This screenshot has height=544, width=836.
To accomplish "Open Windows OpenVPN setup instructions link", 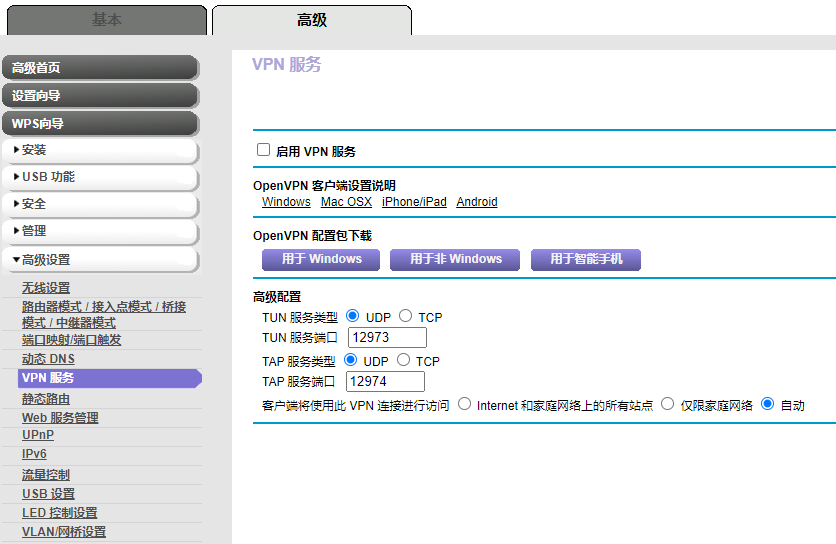I will (x=286, y=202).
